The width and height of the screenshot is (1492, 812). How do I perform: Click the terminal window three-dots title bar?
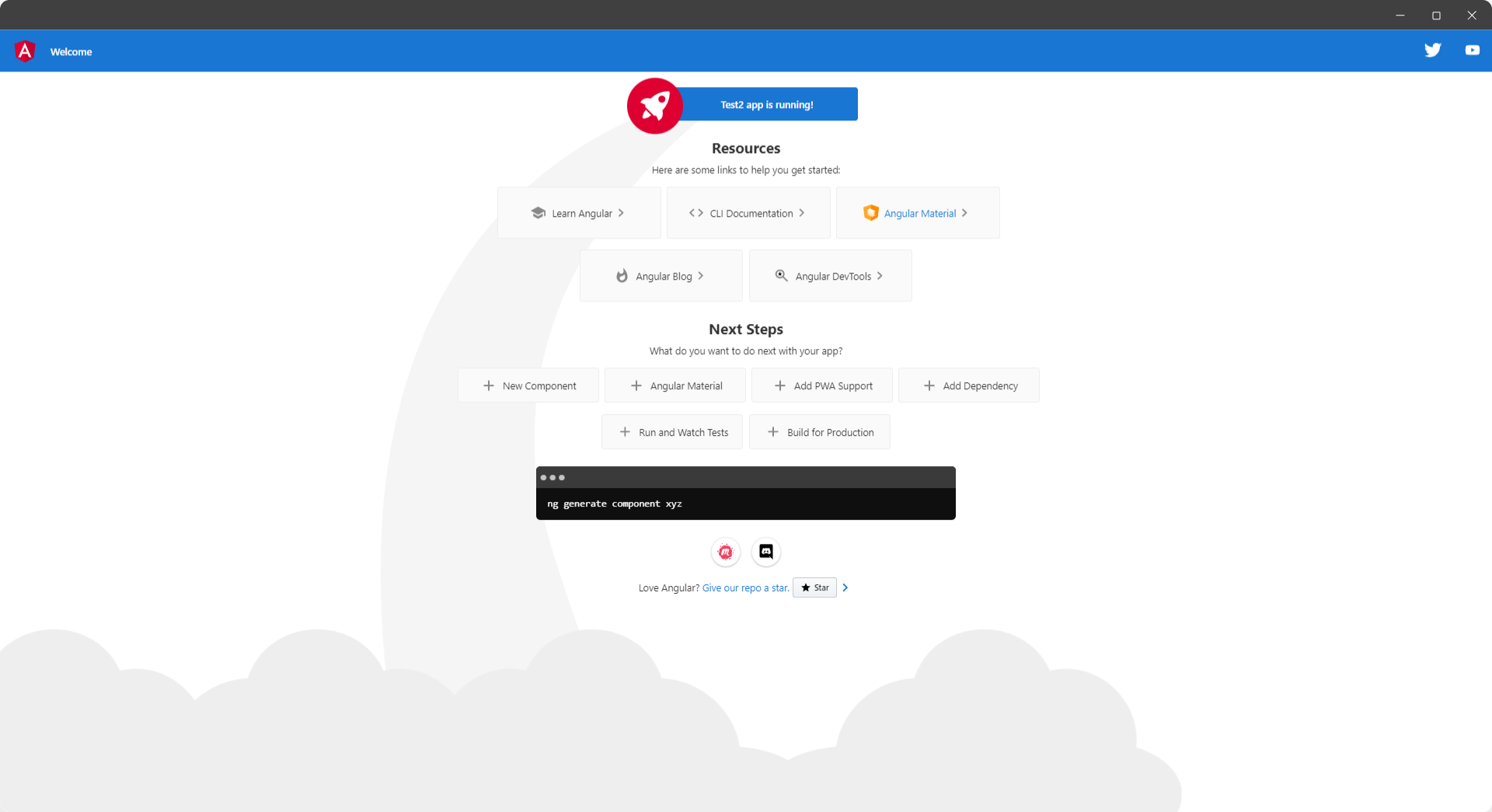pos(746,477)
